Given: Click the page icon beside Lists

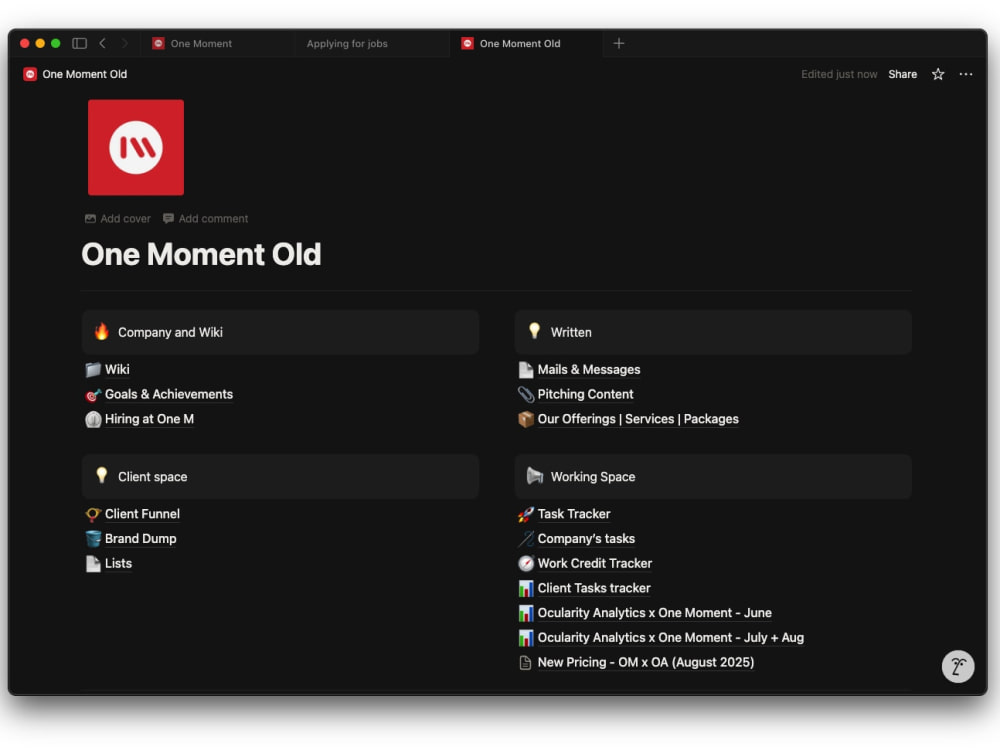Looking at the screenshot, I should [x=93, y=564].
